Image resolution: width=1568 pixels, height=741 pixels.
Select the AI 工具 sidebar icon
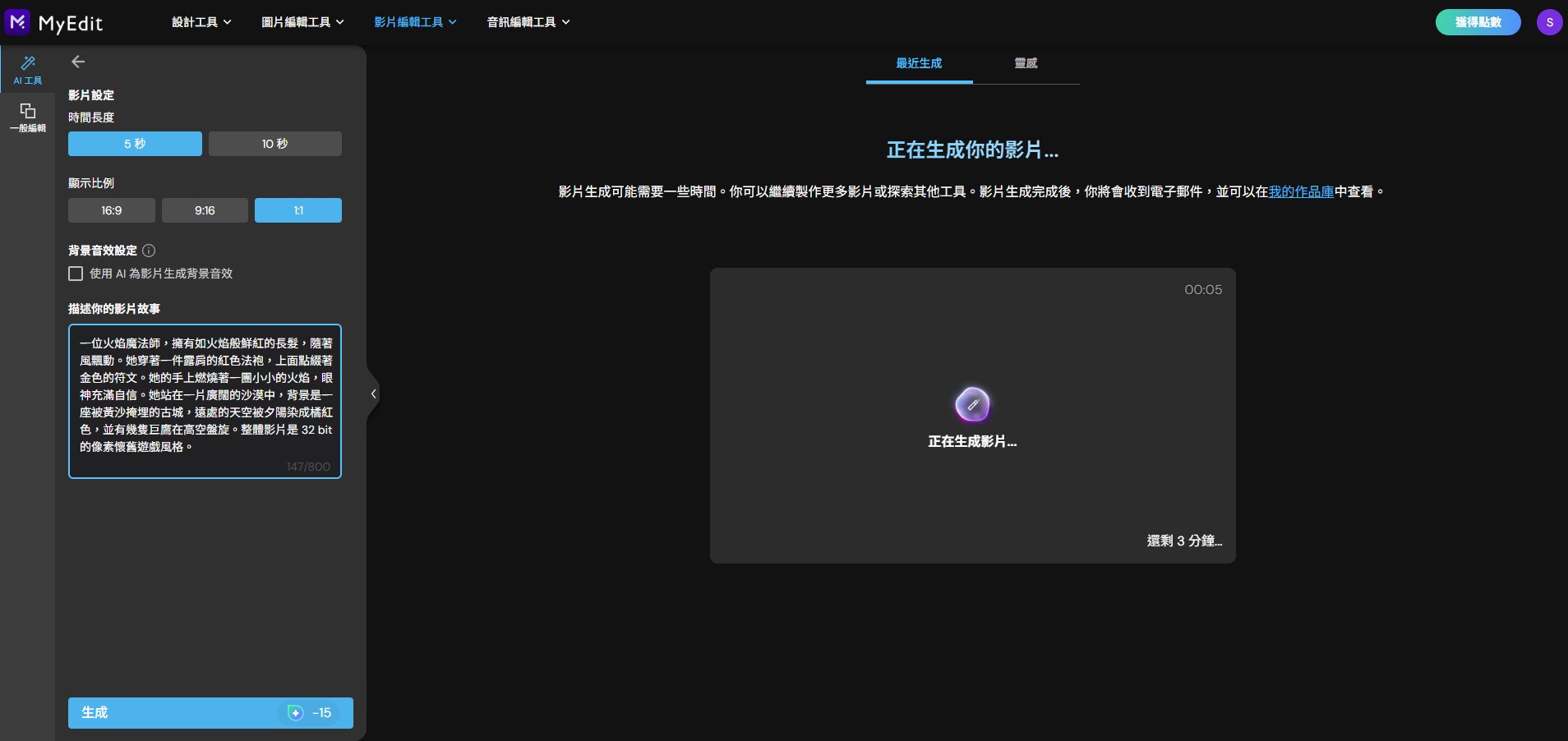tap(27, 70)
